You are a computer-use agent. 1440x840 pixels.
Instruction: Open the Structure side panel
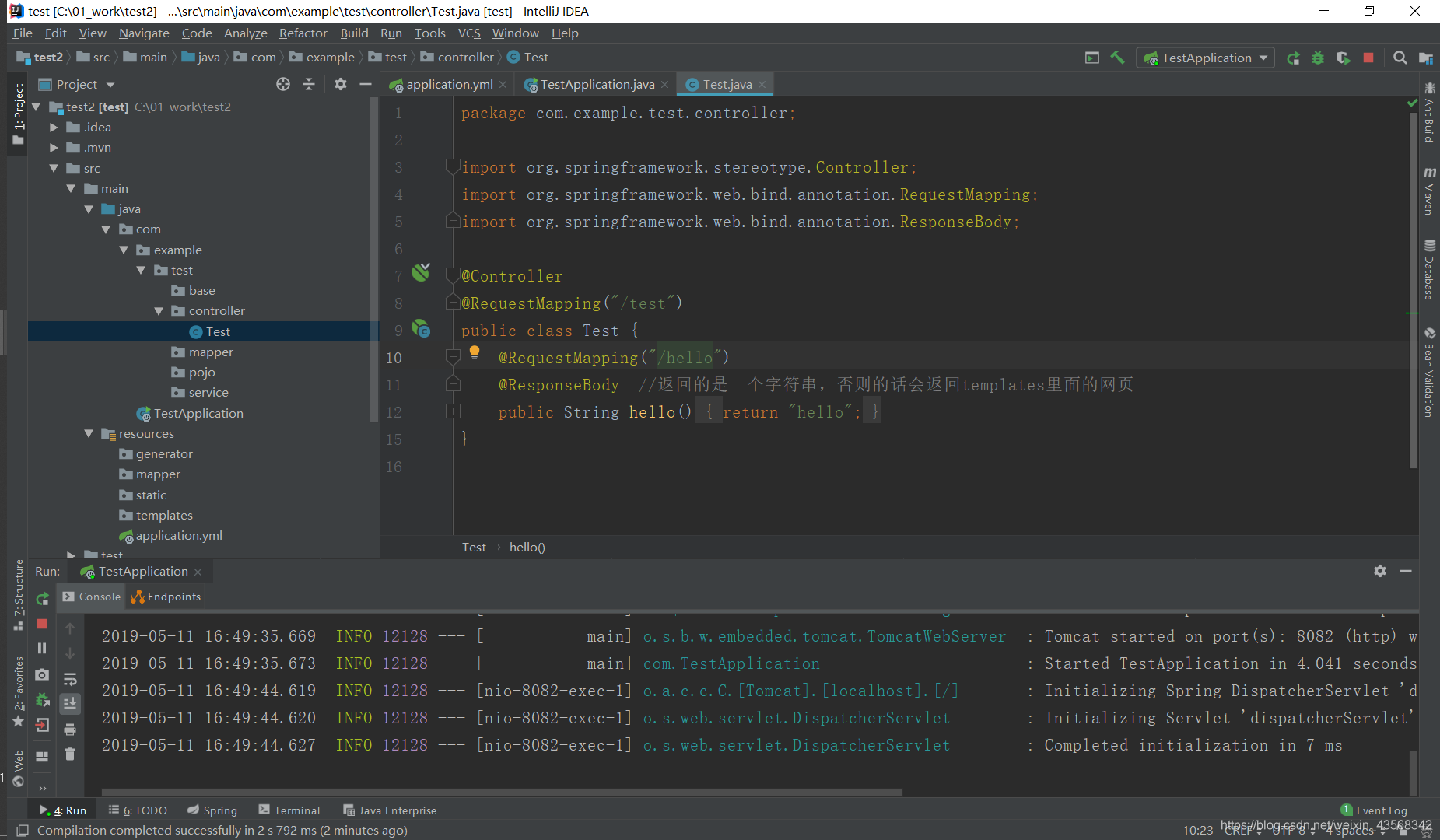pos(19,595)
